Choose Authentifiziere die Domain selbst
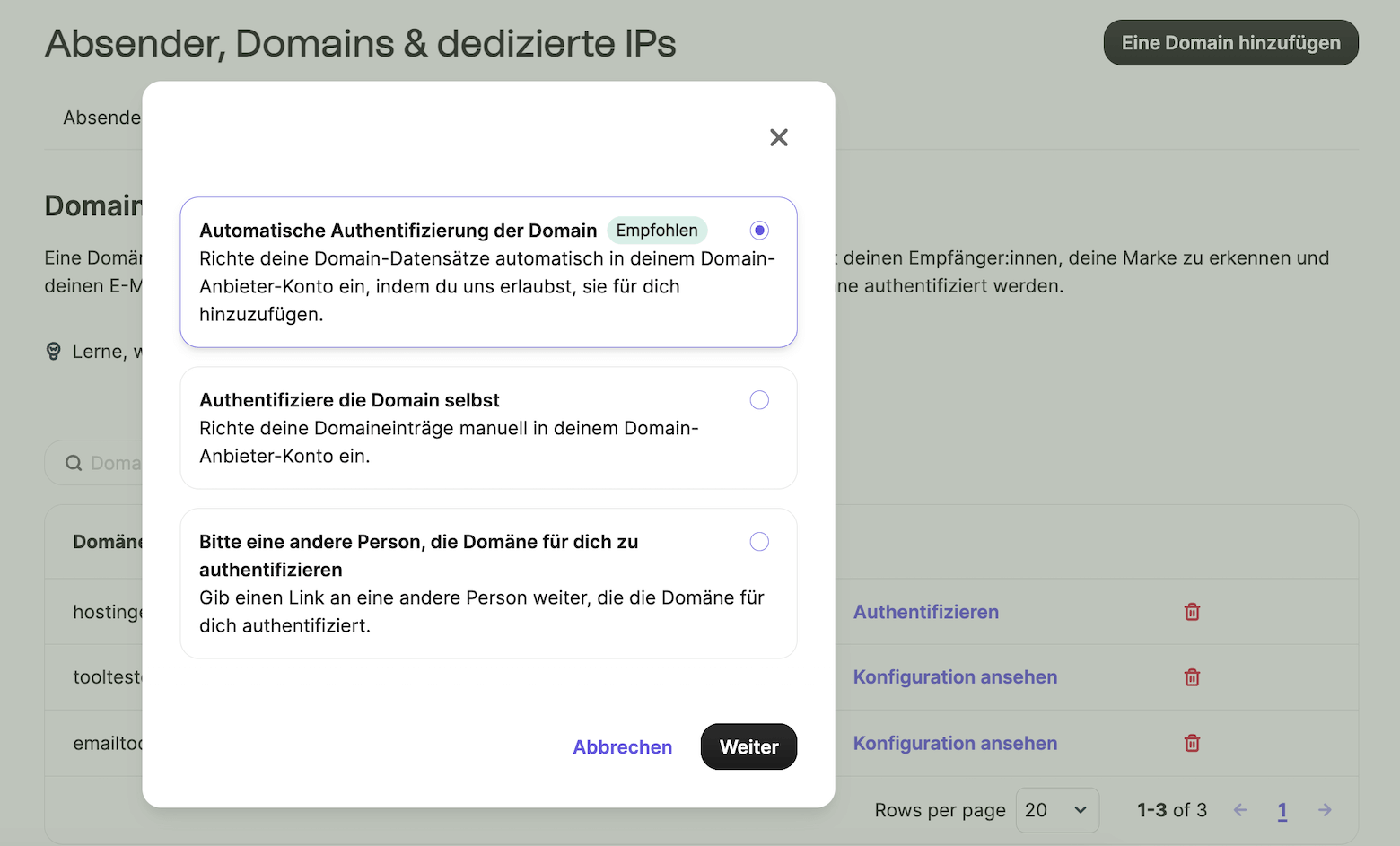The height and width of the screenshot is (846, 1400). (759, 399)
